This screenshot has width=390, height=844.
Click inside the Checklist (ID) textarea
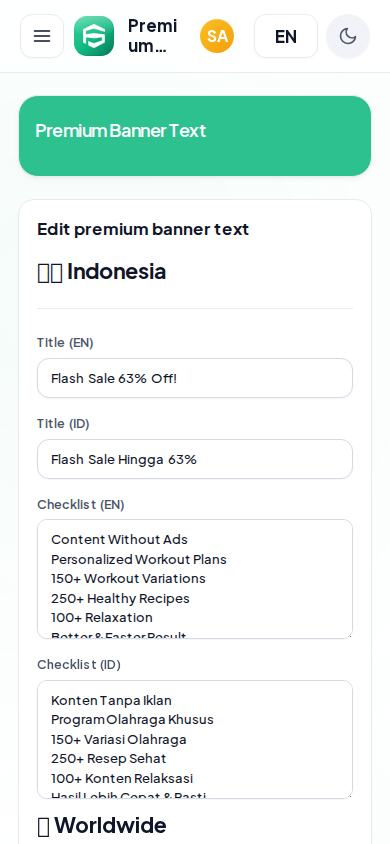pyautogui.click(x=195, y=740)
